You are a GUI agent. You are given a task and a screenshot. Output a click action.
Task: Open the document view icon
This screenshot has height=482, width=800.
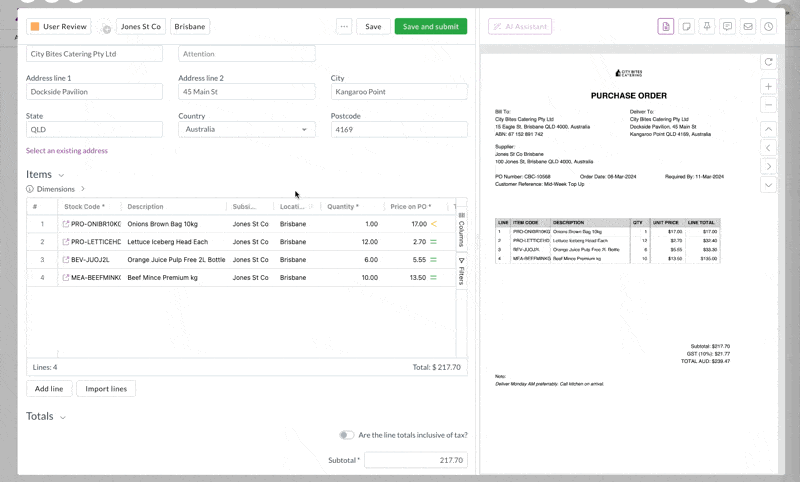point(666,27)
